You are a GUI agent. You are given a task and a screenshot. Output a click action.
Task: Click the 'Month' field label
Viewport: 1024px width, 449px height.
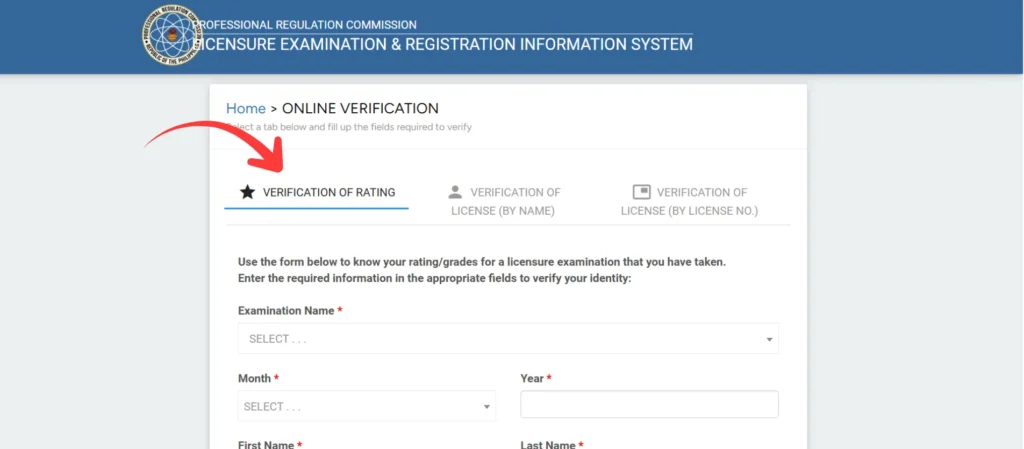(255, 379)
